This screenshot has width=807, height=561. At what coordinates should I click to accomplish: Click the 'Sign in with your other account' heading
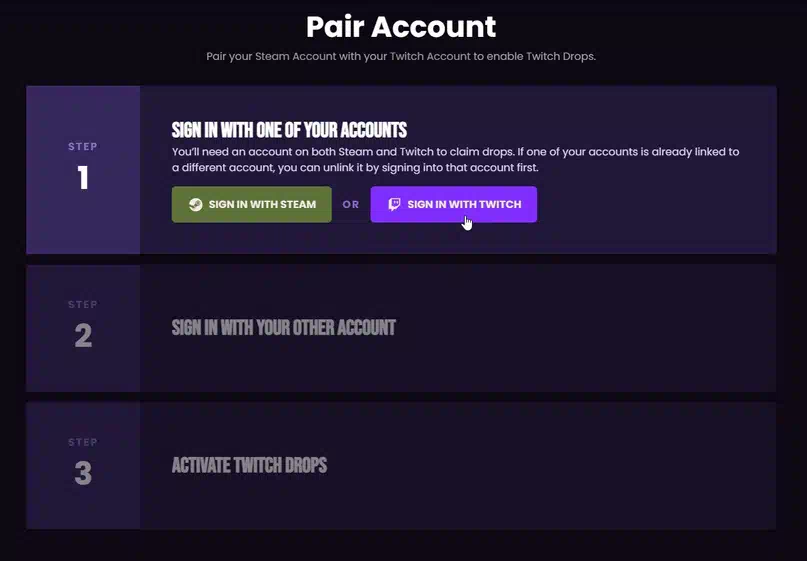click(284, 328)
